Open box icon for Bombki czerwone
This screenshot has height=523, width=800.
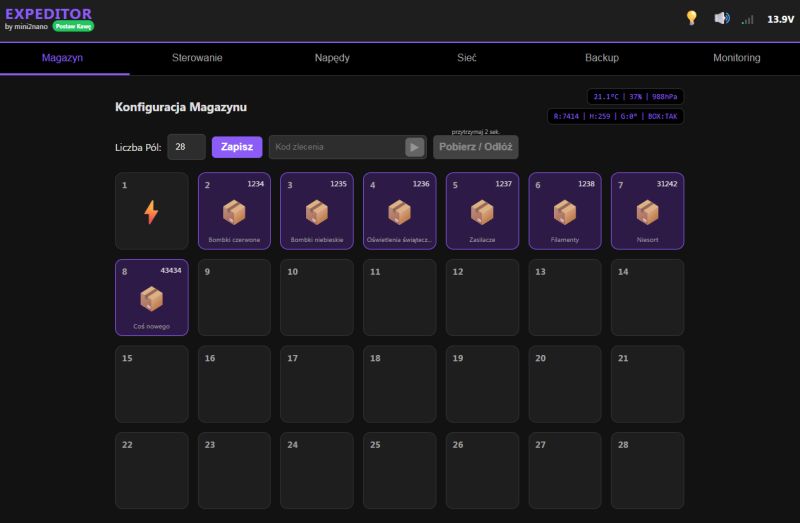[x=234, y=212]
